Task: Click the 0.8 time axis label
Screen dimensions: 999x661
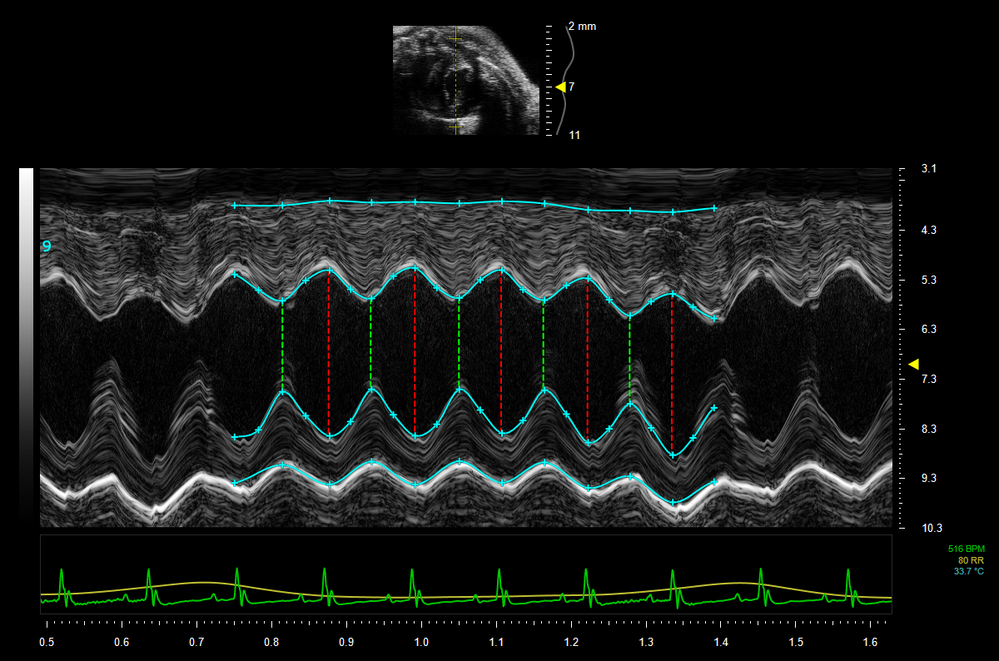Action: [271, 642]
